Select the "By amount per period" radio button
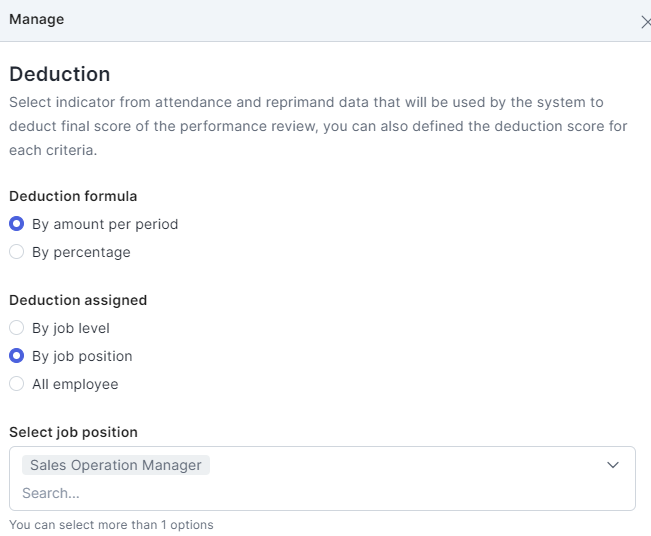651x536 pixels. click(17, 224)
